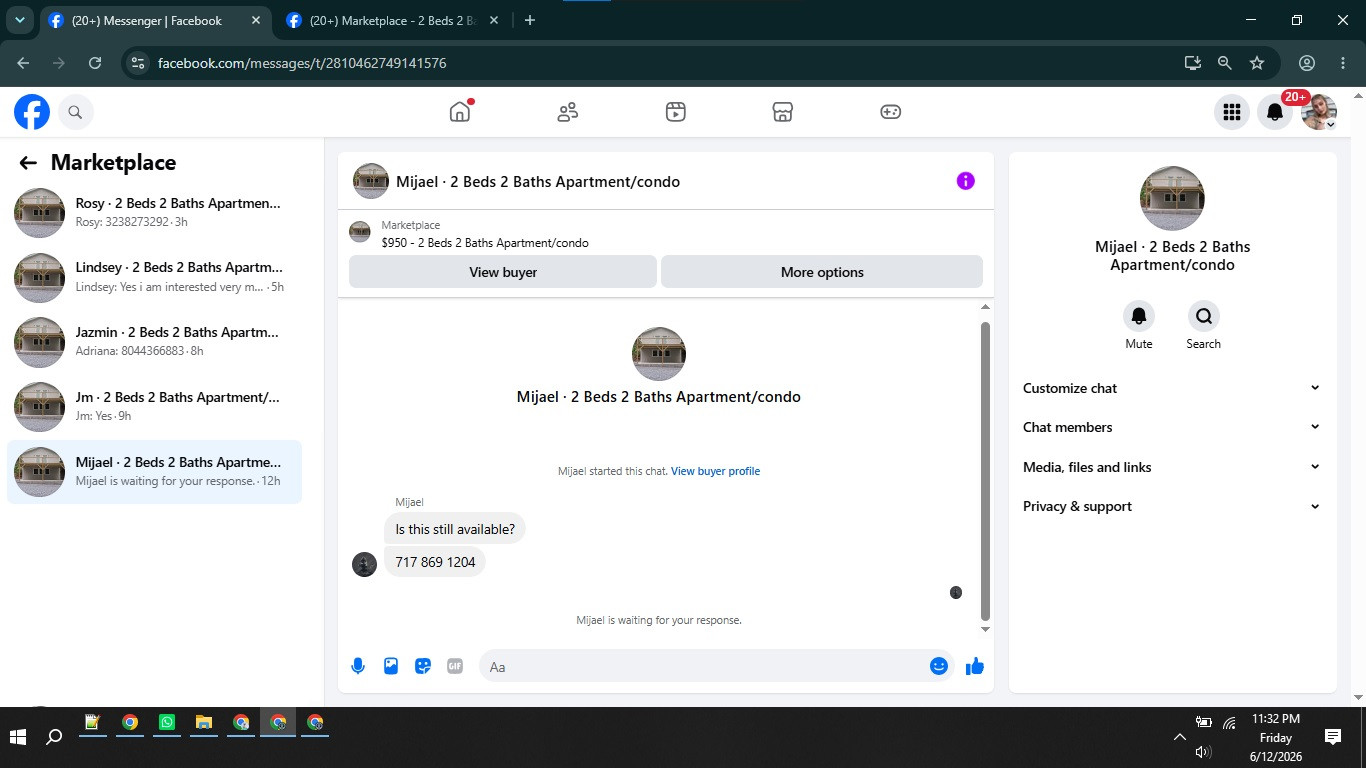This screenshot has width=1366, height=768.
Task: Switch to the Marketplace - 2 Beds tab
Action: tap(392, 21)
